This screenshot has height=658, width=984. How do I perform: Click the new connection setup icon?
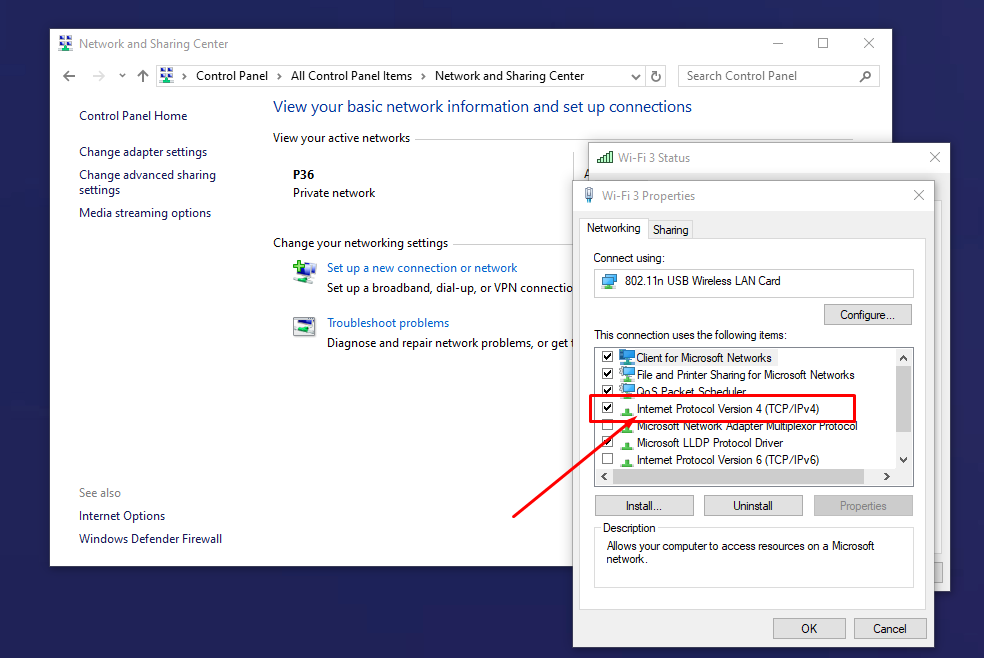pyautogui.click(x=304, y=272)
